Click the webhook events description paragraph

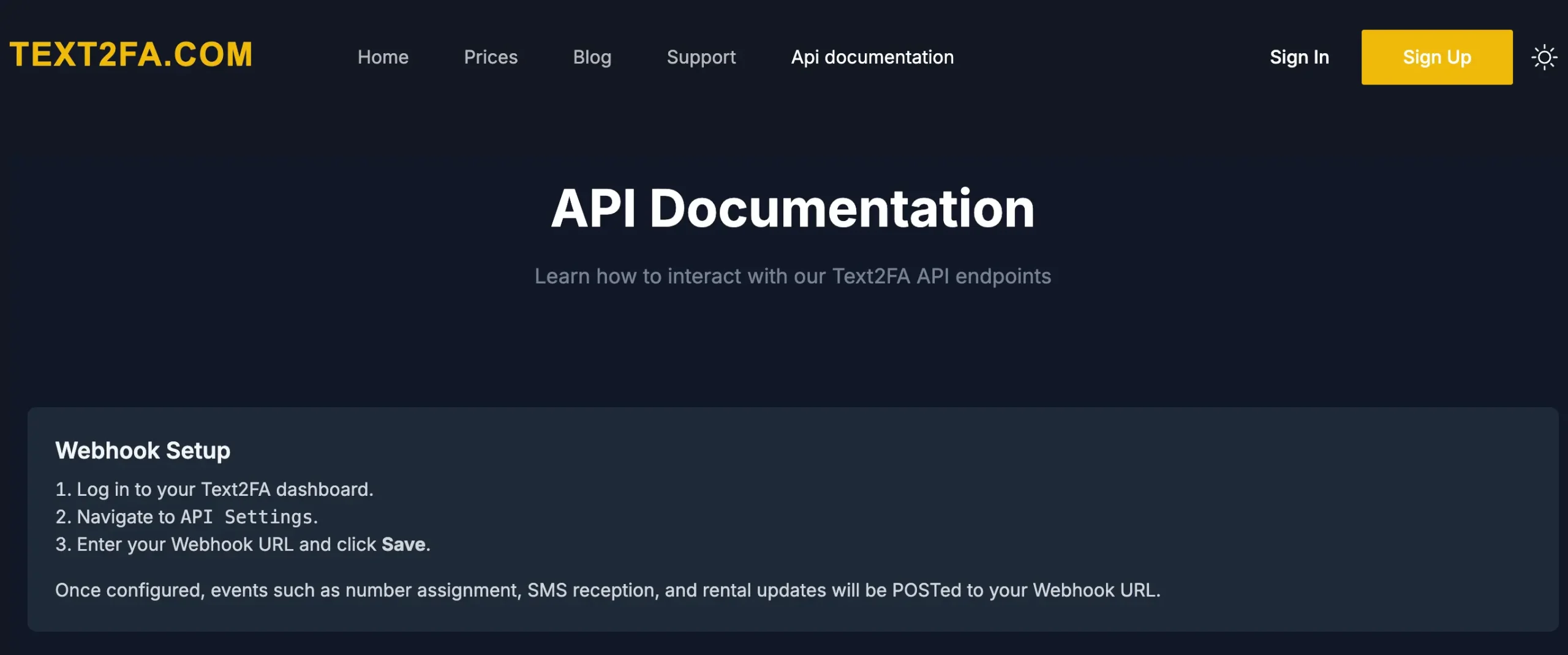point(607,590)
